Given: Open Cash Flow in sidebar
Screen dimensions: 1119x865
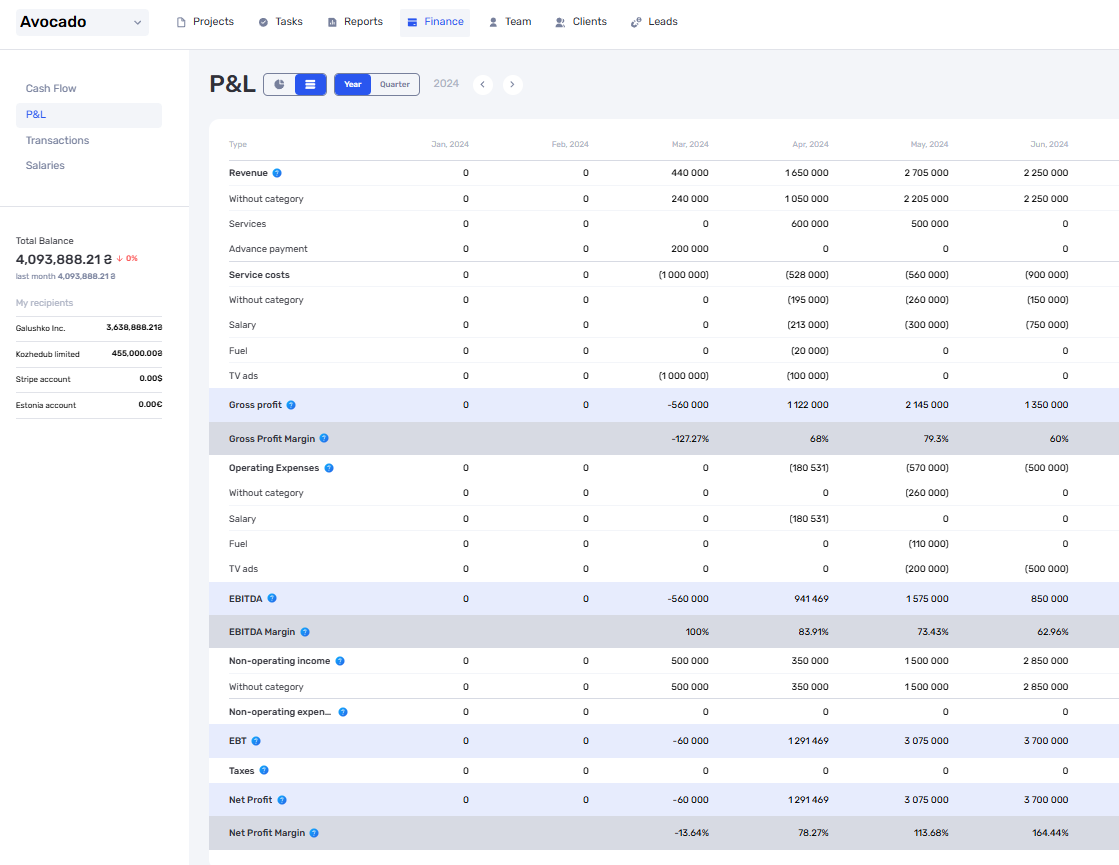Looking at the screenshot, I should point(88,88).
